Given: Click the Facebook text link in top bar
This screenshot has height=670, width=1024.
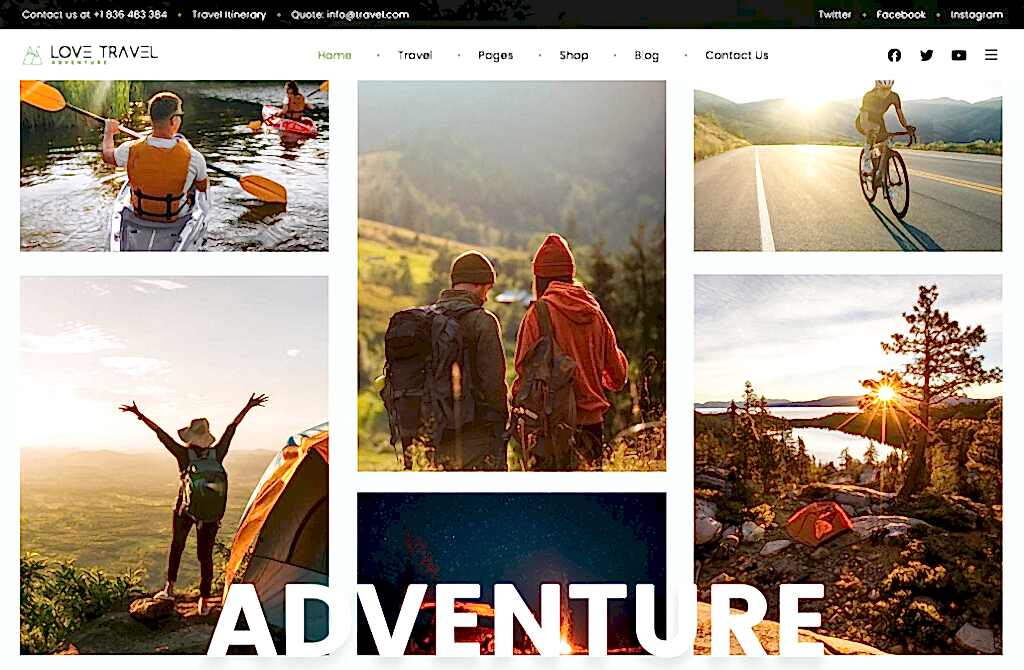Looking at the screenshot, I should click(x=901, y=14).
